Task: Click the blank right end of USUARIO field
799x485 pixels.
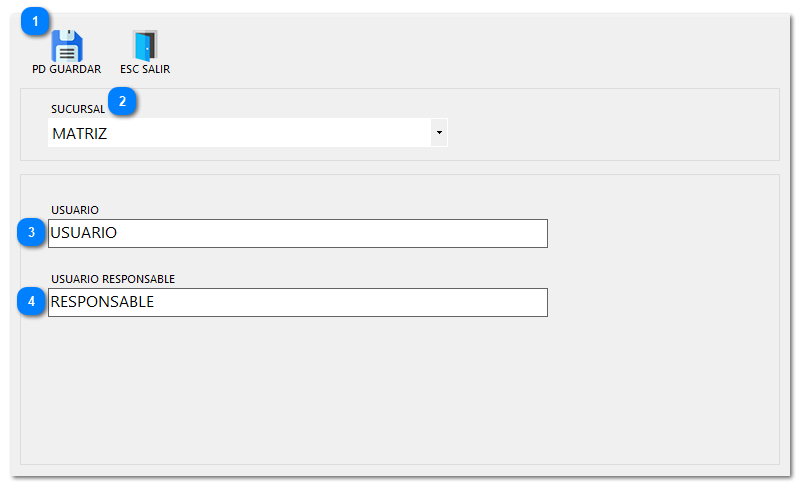Action: click(500, 233)
